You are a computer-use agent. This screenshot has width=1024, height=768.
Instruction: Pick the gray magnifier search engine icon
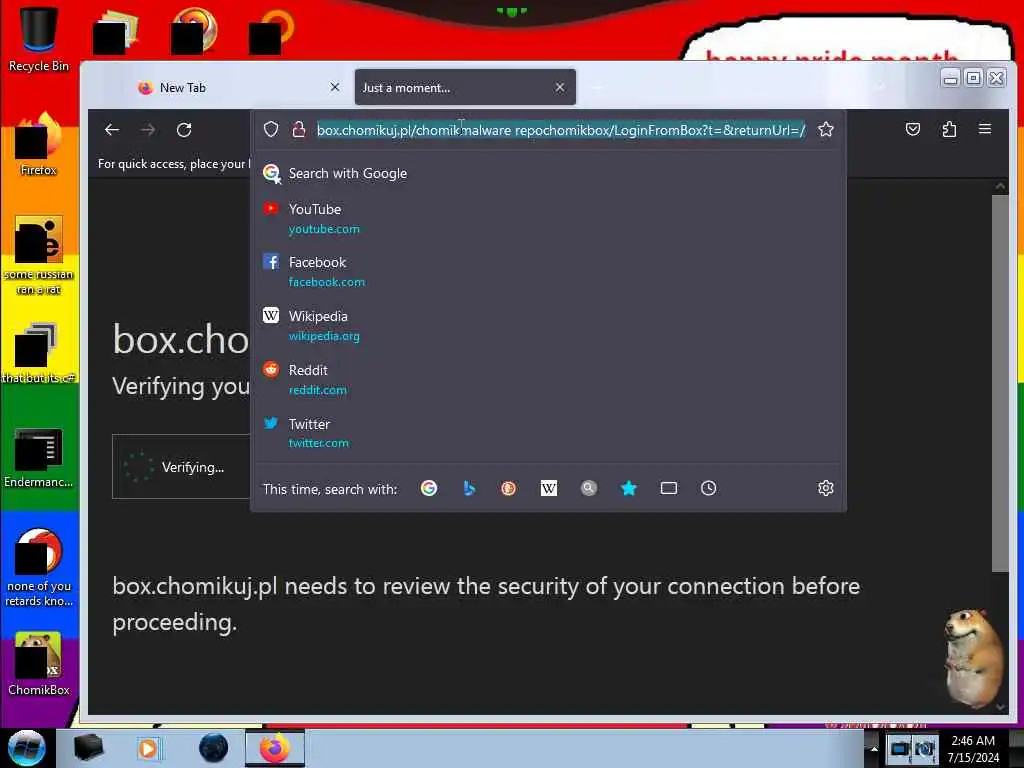[588, 488]
